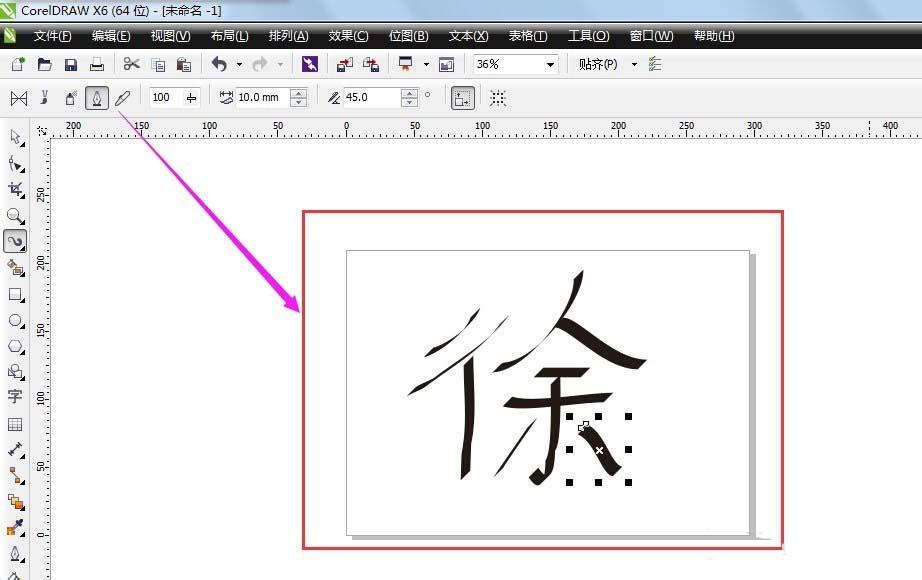Choose the Zoom tool
Screen dimensions: 922x580
(15, 215)
